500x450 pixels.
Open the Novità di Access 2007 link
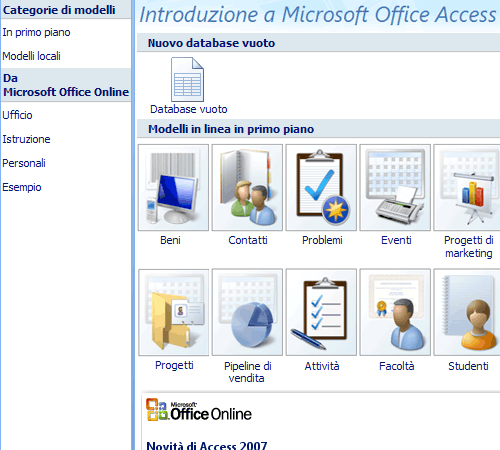coord(207,445)
